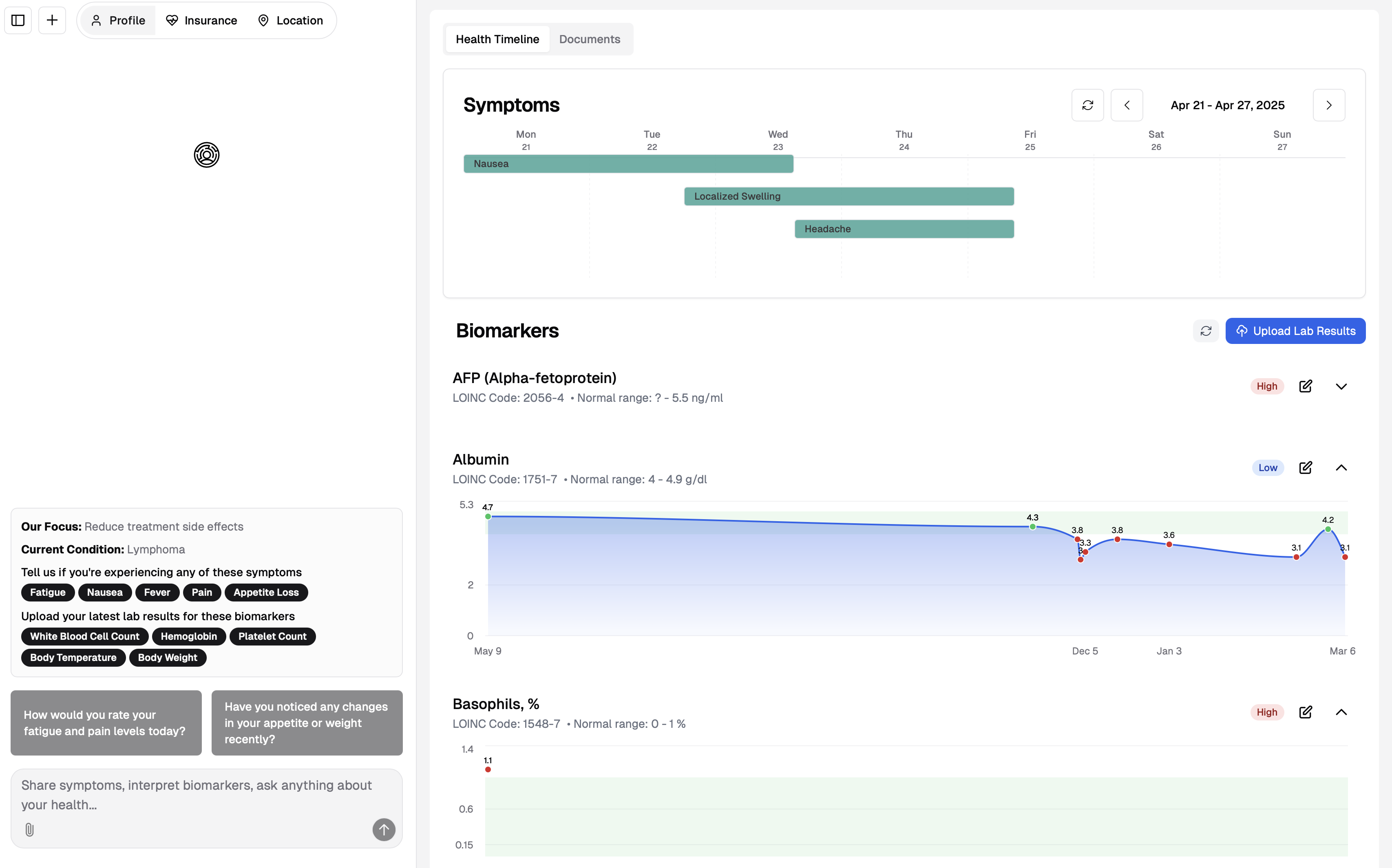Select the Hemoglobin biomarker chip
This screenshot has width=1392, height=868.
(188, 637)
